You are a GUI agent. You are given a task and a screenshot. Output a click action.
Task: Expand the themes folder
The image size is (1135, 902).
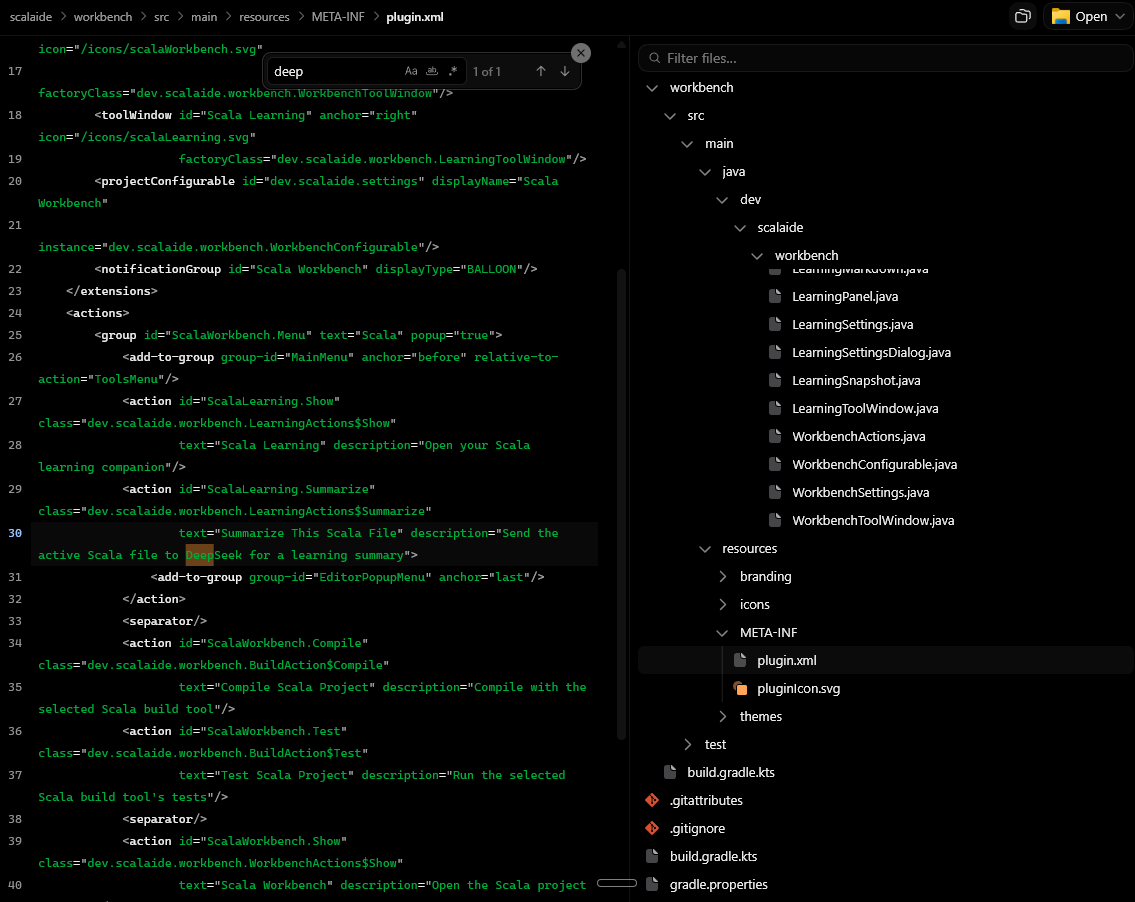(x=722, y=717)
